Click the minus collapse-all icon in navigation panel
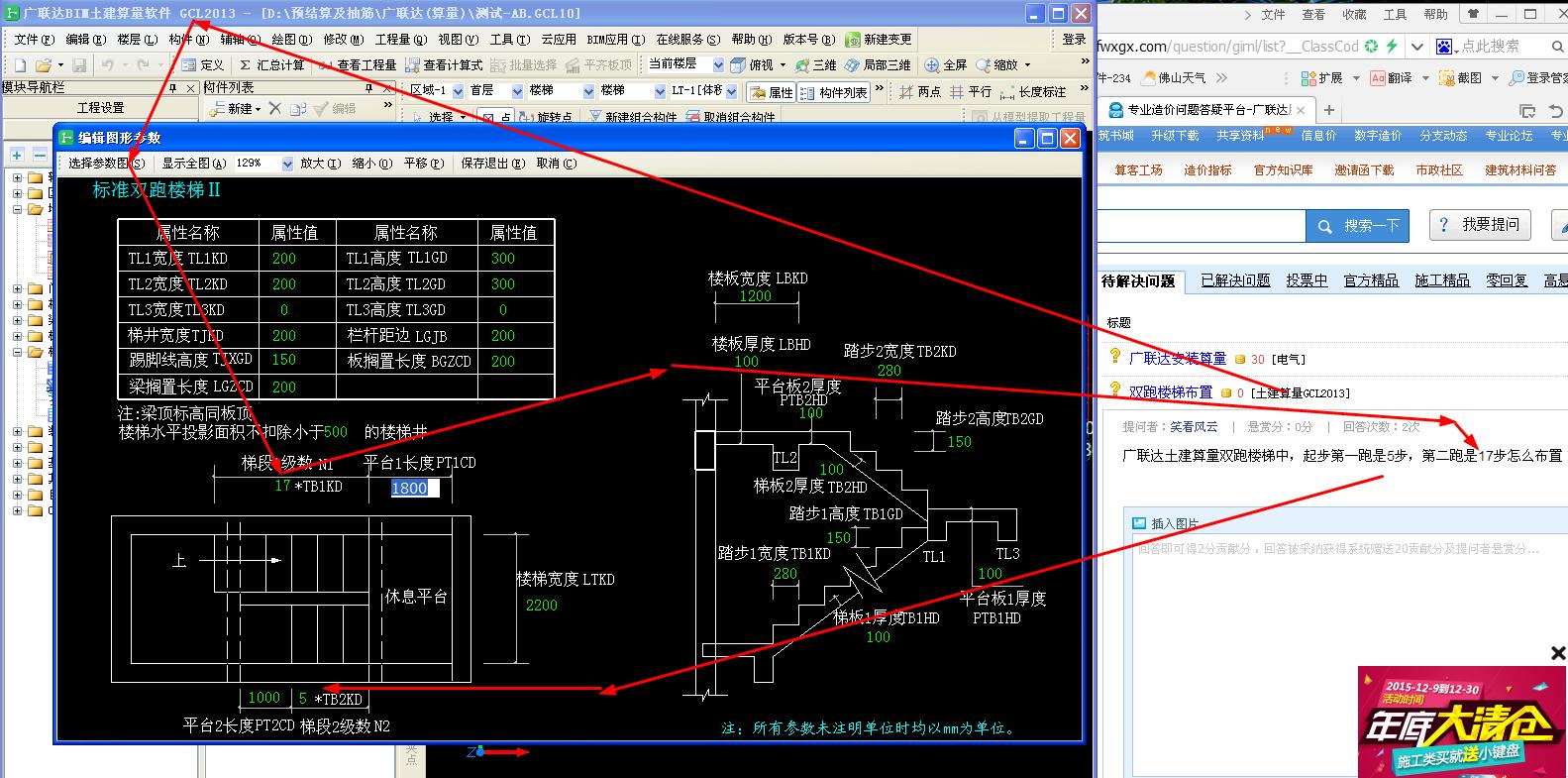This screenshot has width=1568, height=778. pos(39,155)
